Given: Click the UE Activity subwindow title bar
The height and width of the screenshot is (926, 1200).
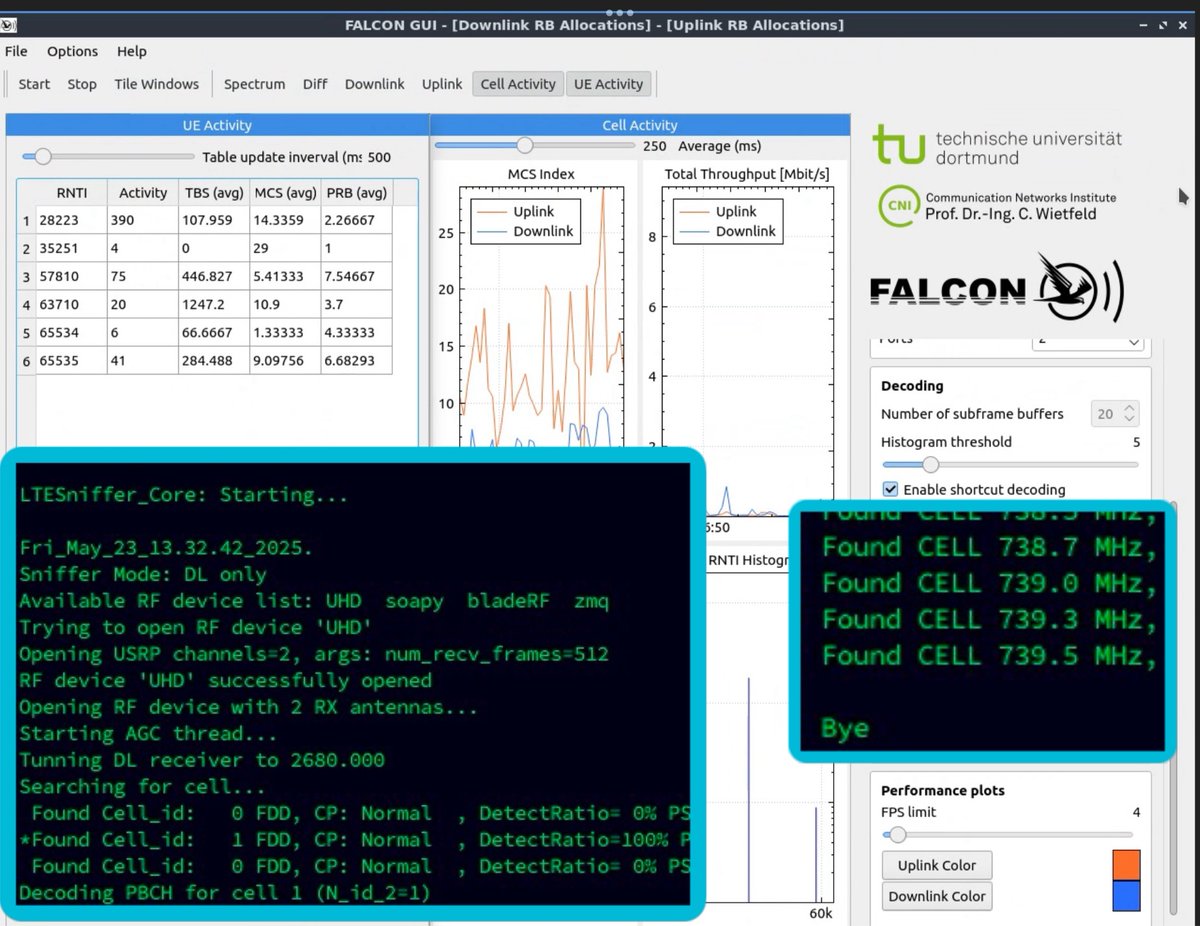Looking at the screenshot, I should click(x=217, y=125).
